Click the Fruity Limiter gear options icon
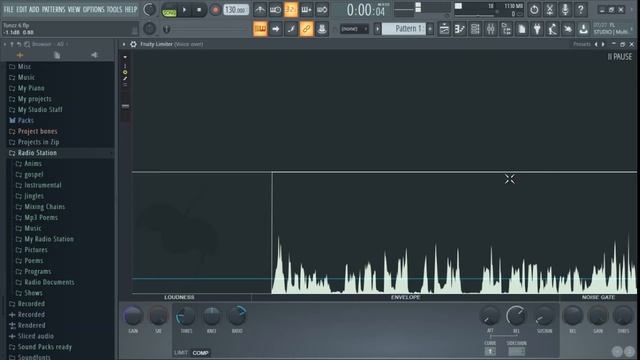This screenshot has height=360, width=640. [133, 44]
